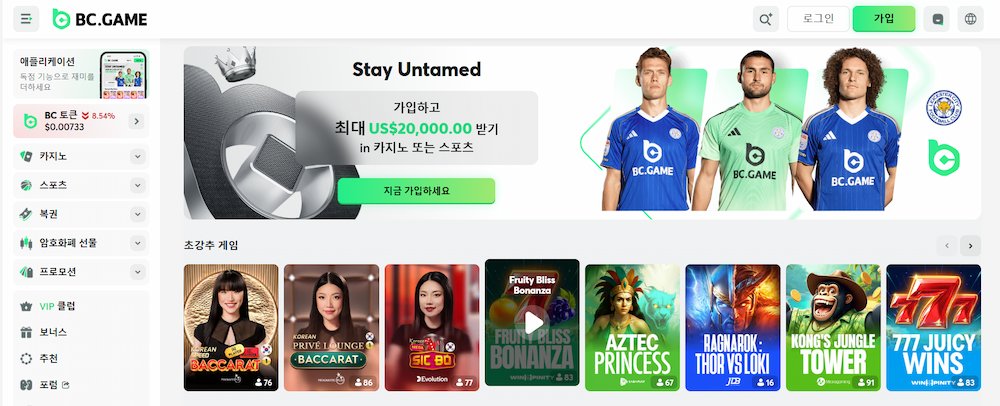
Task: Expand the 프로모션 section chevron
Action: pos(138,272)
